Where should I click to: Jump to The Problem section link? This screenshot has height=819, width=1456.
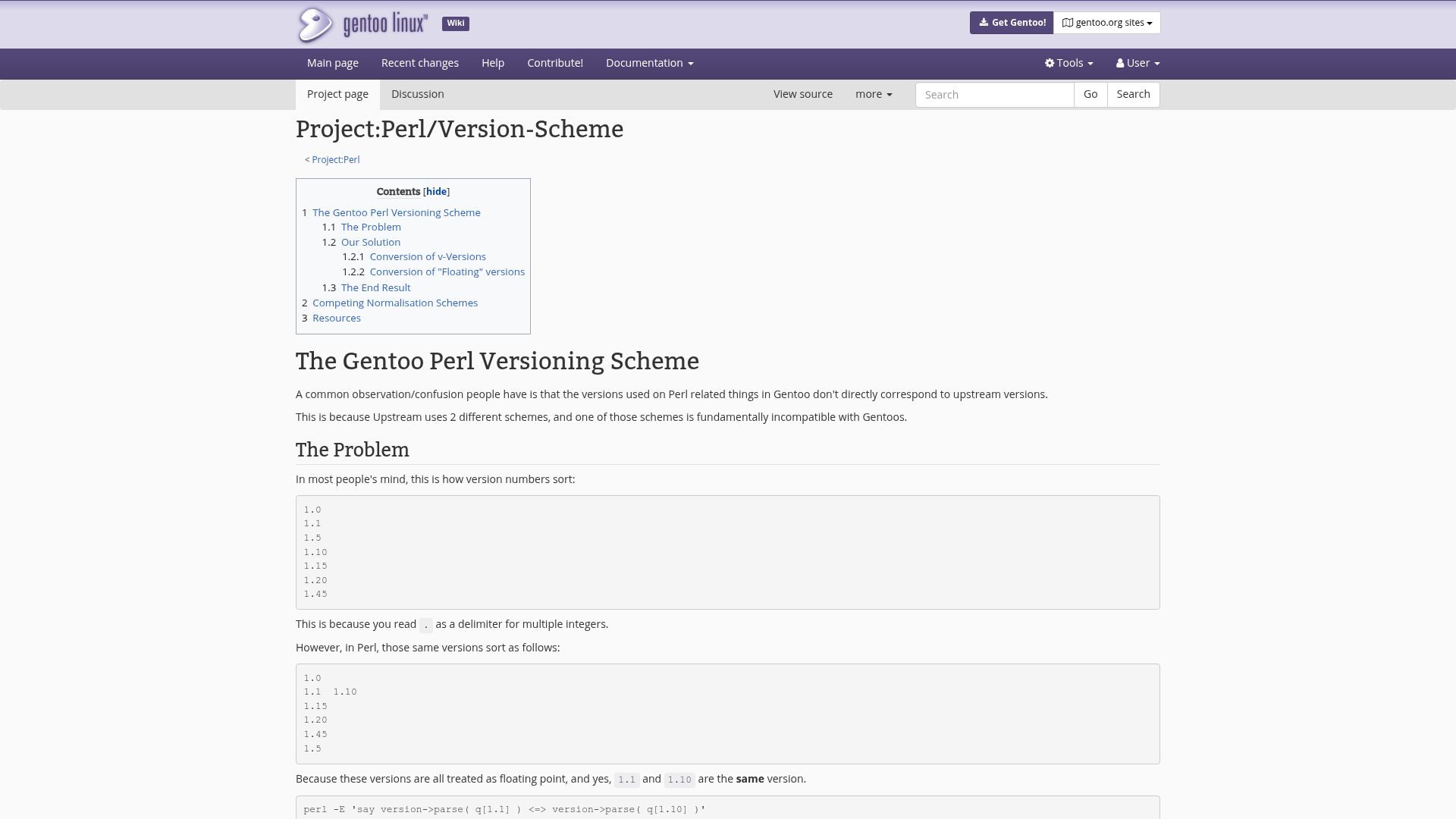pos(371,227)
